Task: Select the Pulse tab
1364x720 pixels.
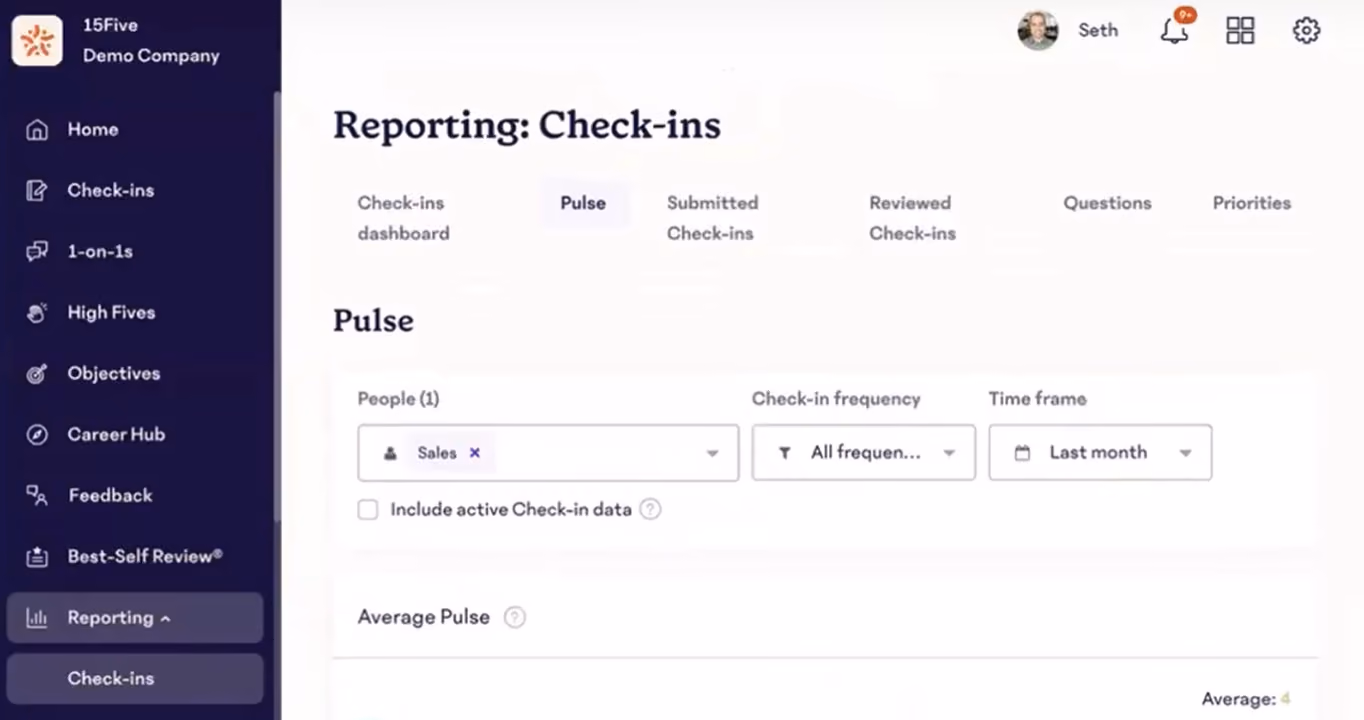Action: click(x=584, y=203)
